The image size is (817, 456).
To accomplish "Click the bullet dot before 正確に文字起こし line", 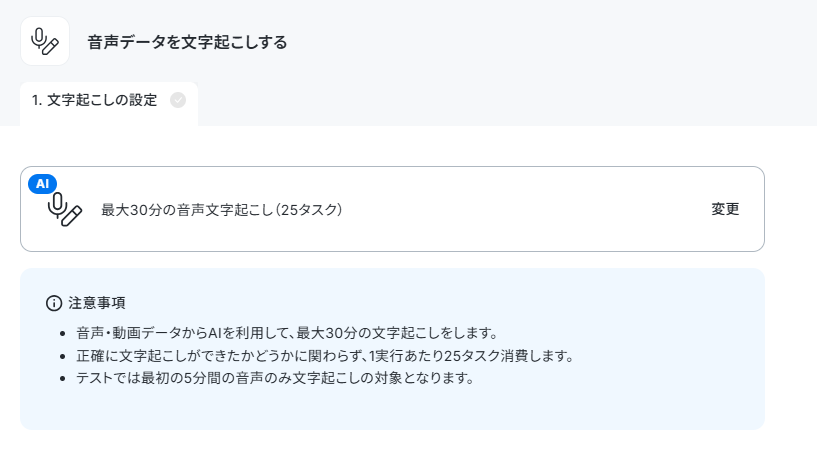I will click(63, 356).
